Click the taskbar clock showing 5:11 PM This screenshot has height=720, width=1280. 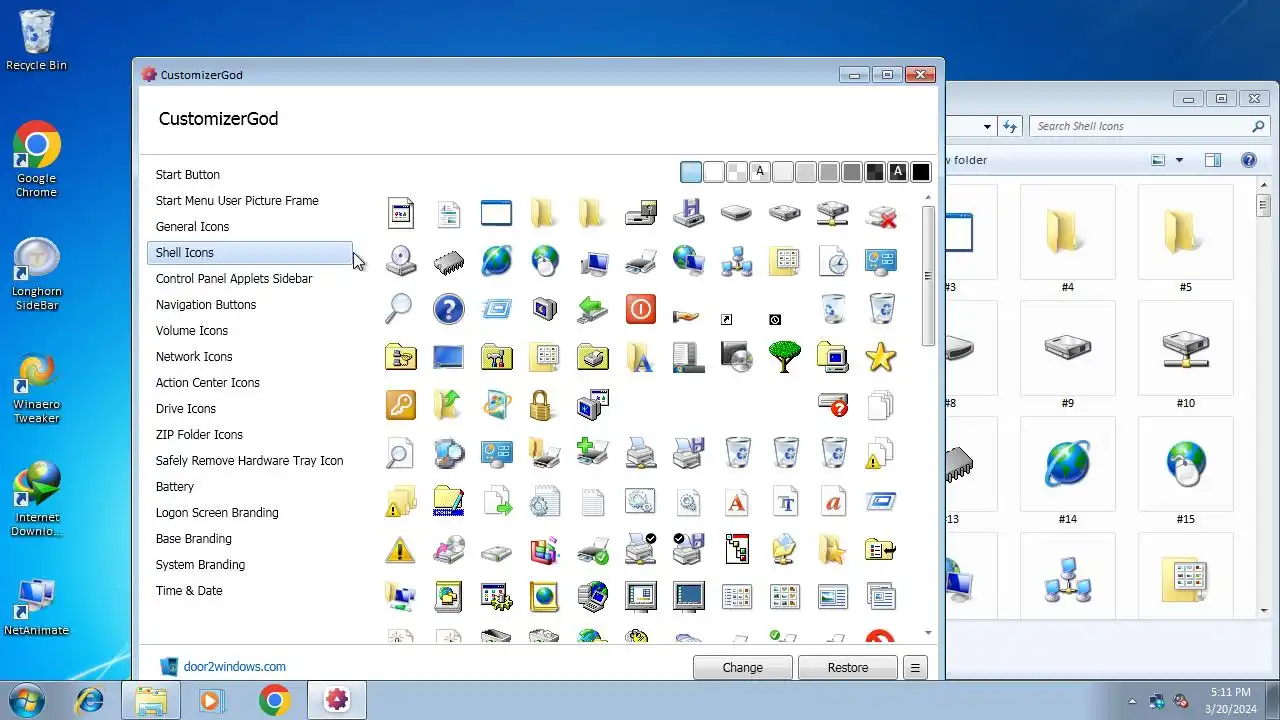(x=1229, y=700)
